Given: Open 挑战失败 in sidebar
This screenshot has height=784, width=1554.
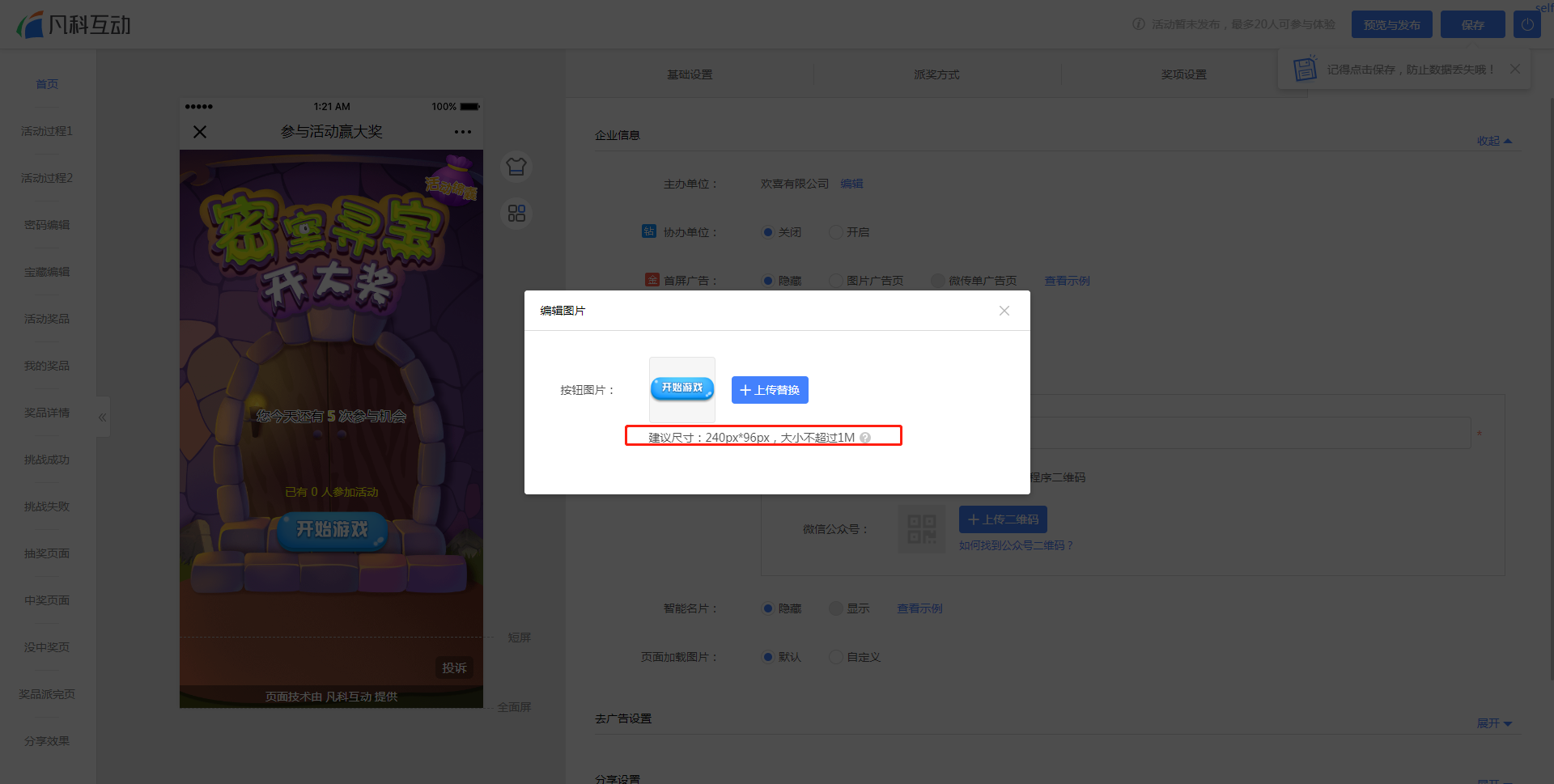Looking at the screenshot, I should pos(47,506).
